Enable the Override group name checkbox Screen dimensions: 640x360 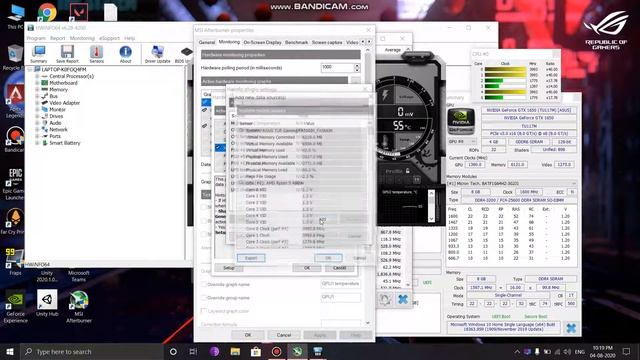point(204,298)
